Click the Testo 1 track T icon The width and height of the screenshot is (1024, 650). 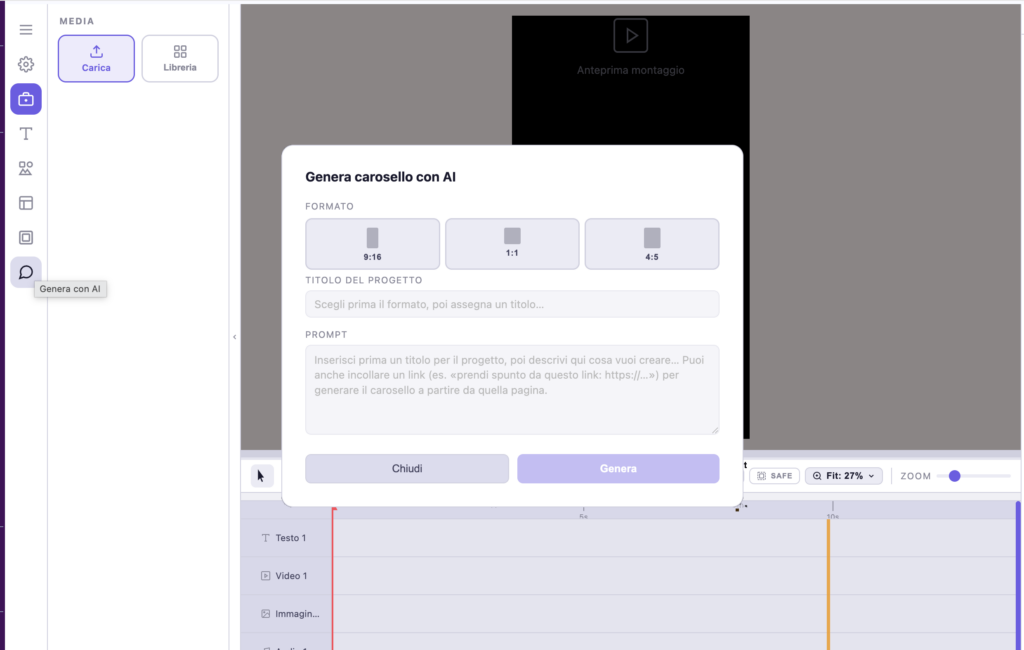coord(265,538)
